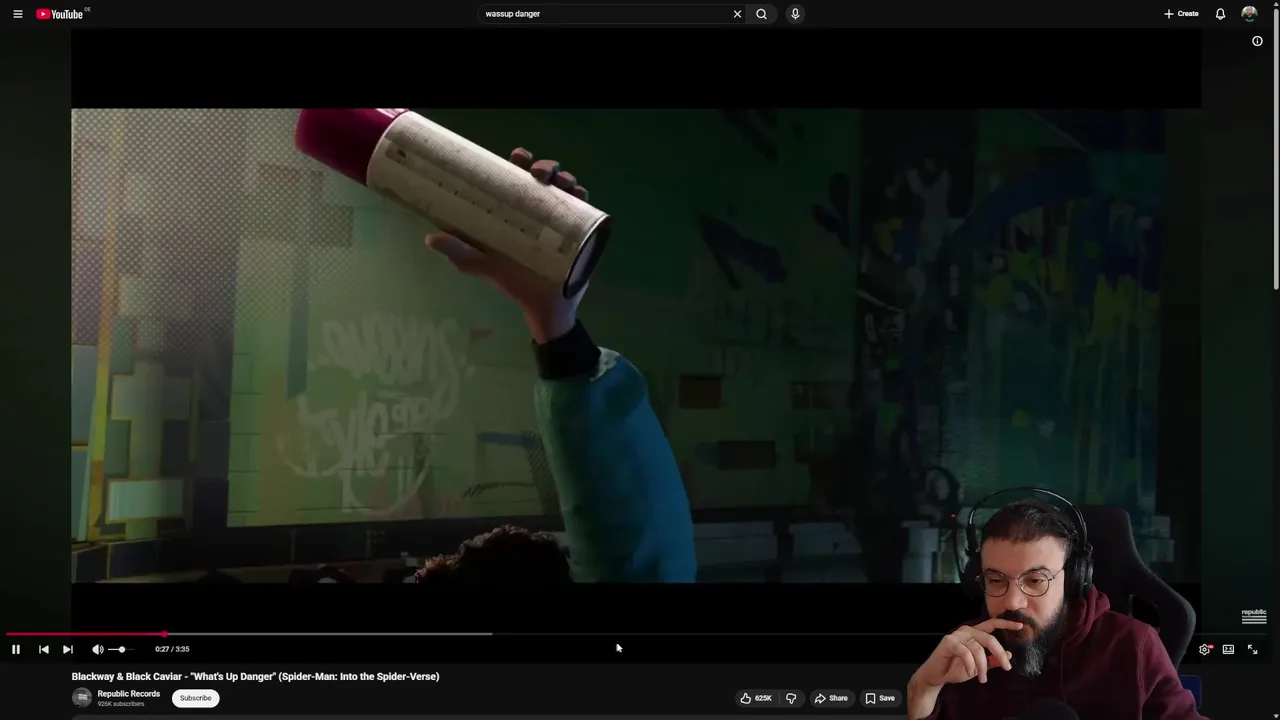Go to YouTube home via logo
The height and width of the screenshot is (720, 1280).
coord(60,14)
